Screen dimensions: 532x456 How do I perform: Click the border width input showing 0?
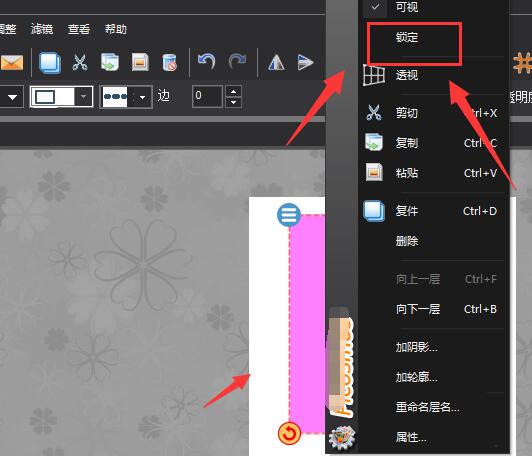[x=207, y=96]
